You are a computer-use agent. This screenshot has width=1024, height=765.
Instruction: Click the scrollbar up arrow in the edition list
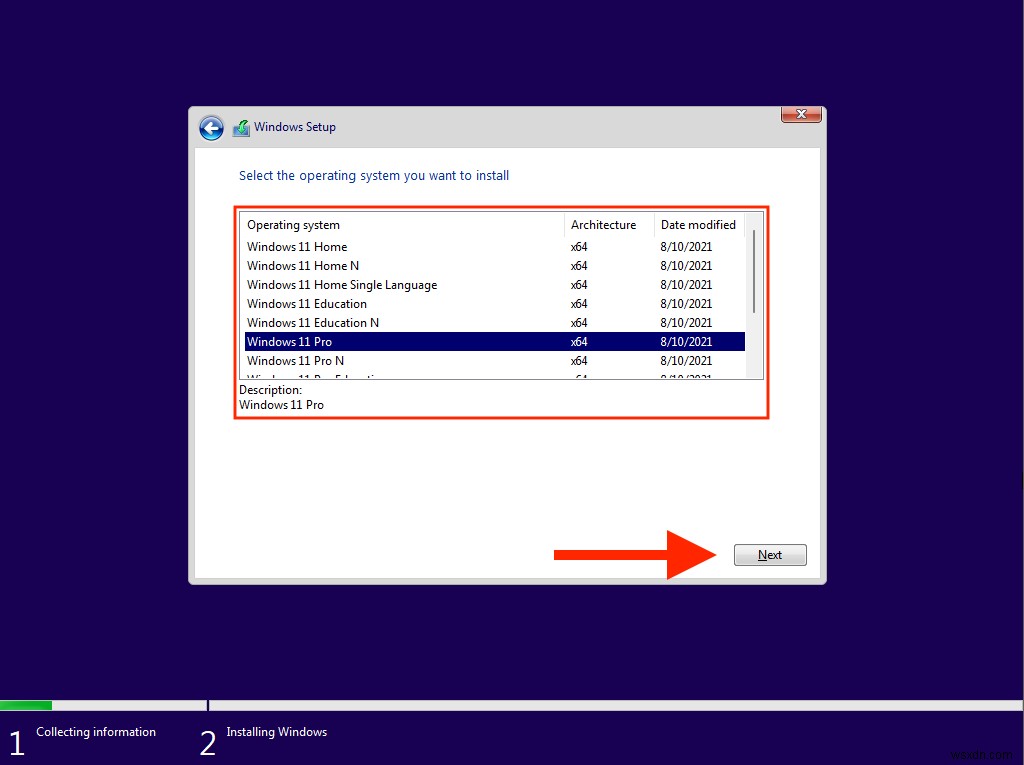752,225
